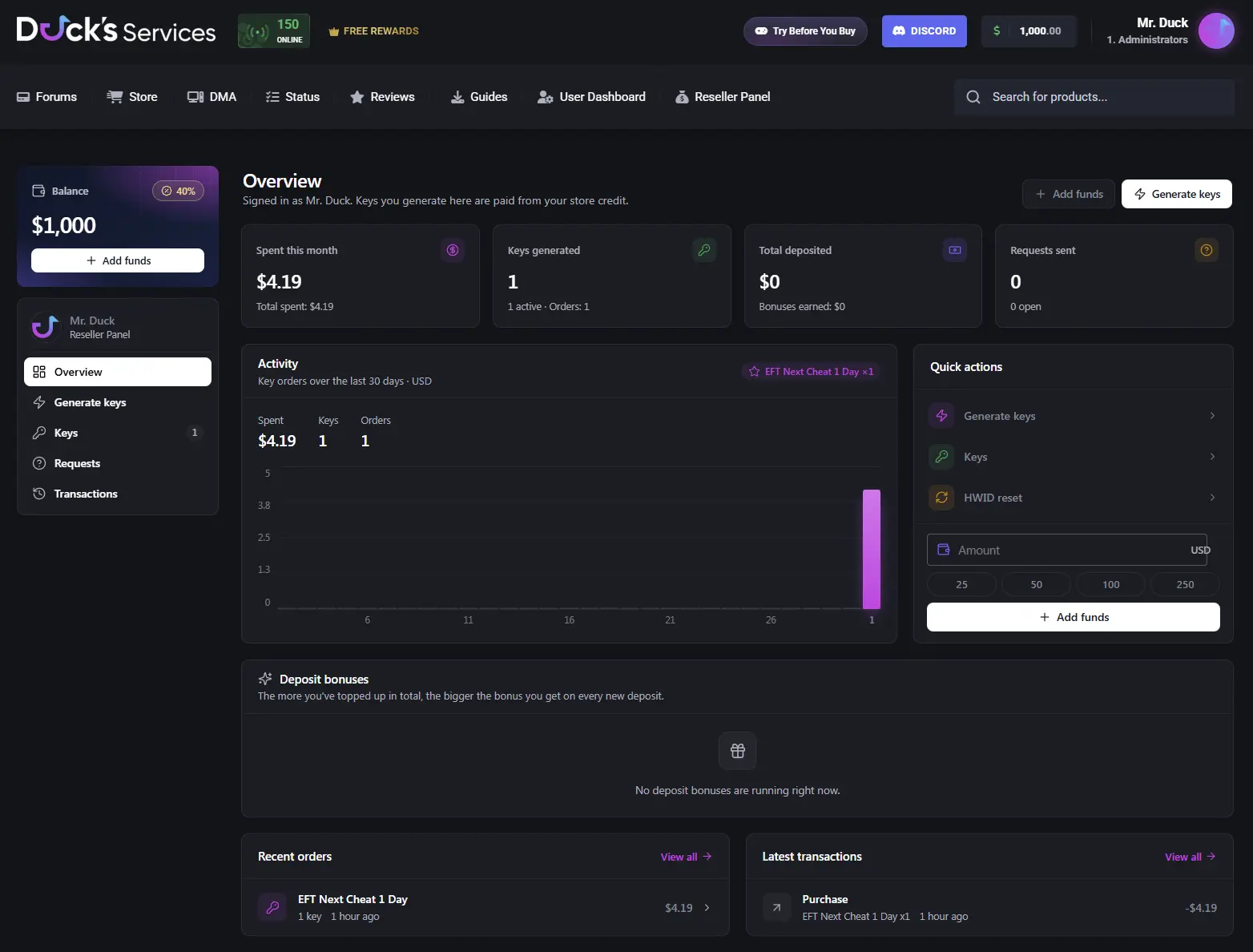Click the white Generate keys header button

pos(1177,194)
